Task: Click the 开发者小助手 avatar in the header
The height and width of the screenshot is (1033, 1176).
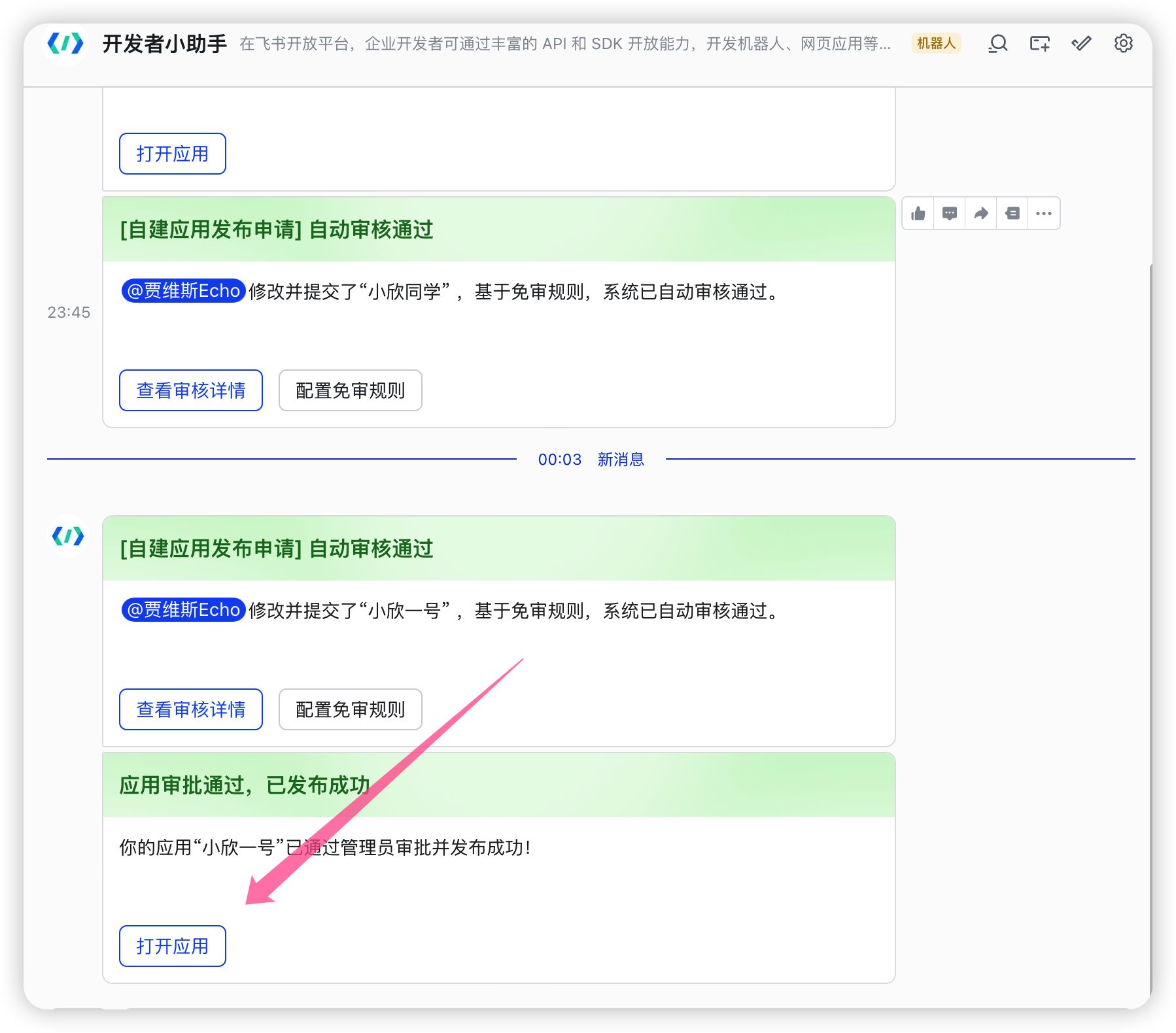Action: point(66,44)
